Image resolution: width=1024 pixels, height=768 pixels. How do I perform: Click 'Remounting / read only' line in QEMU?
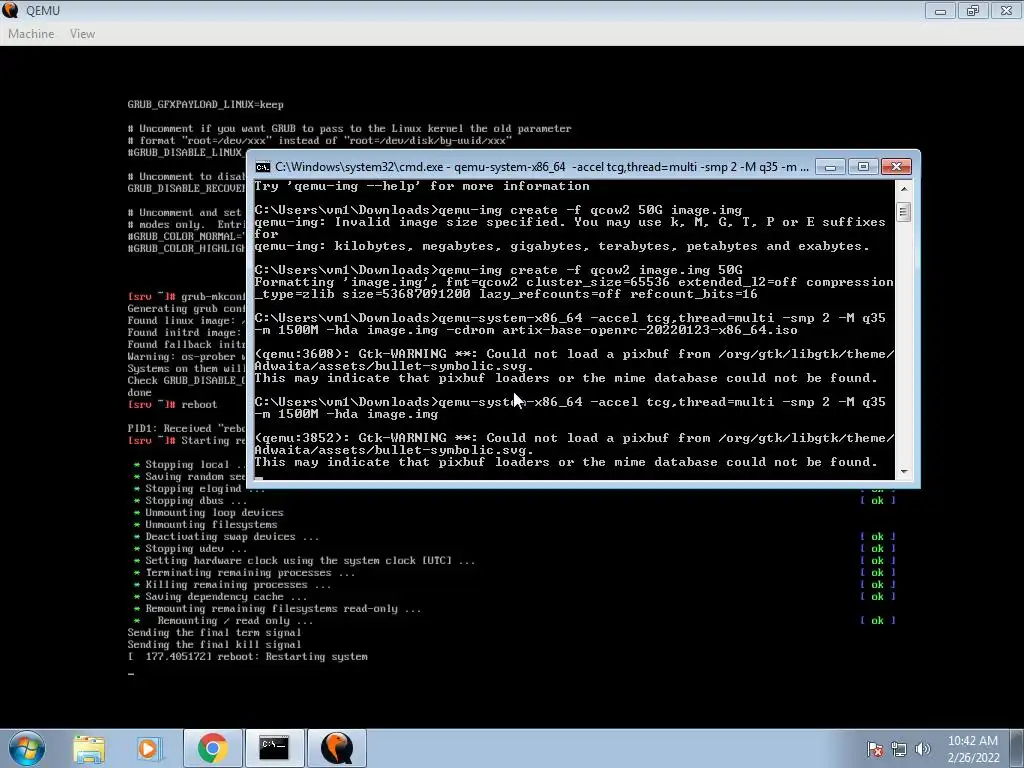(x=223, y=620)
